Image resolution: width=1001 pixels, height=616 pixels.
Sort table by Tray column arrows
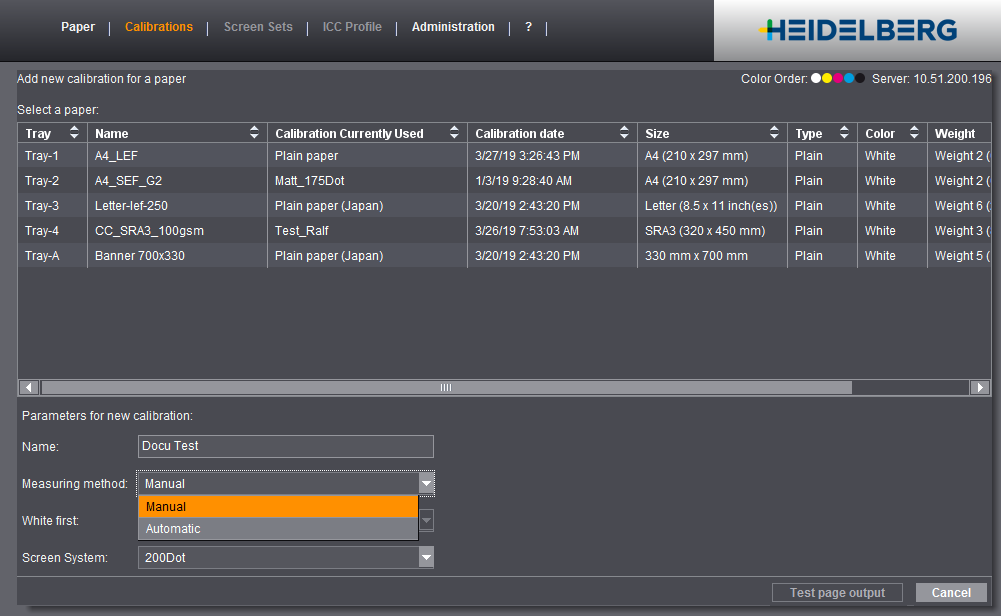74,133
